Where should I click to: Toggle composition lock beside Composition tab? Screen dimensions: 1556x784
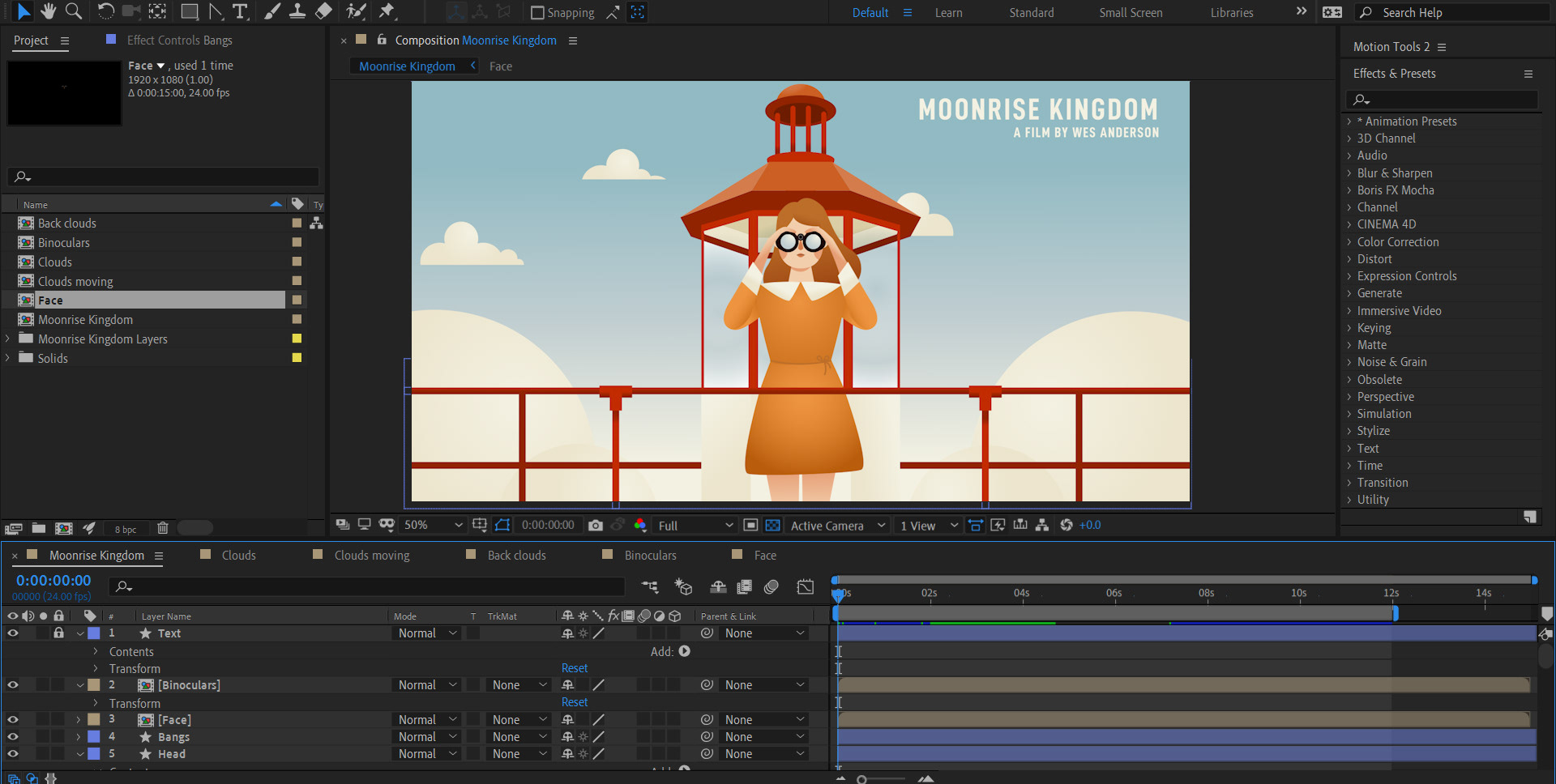[382, 40]
